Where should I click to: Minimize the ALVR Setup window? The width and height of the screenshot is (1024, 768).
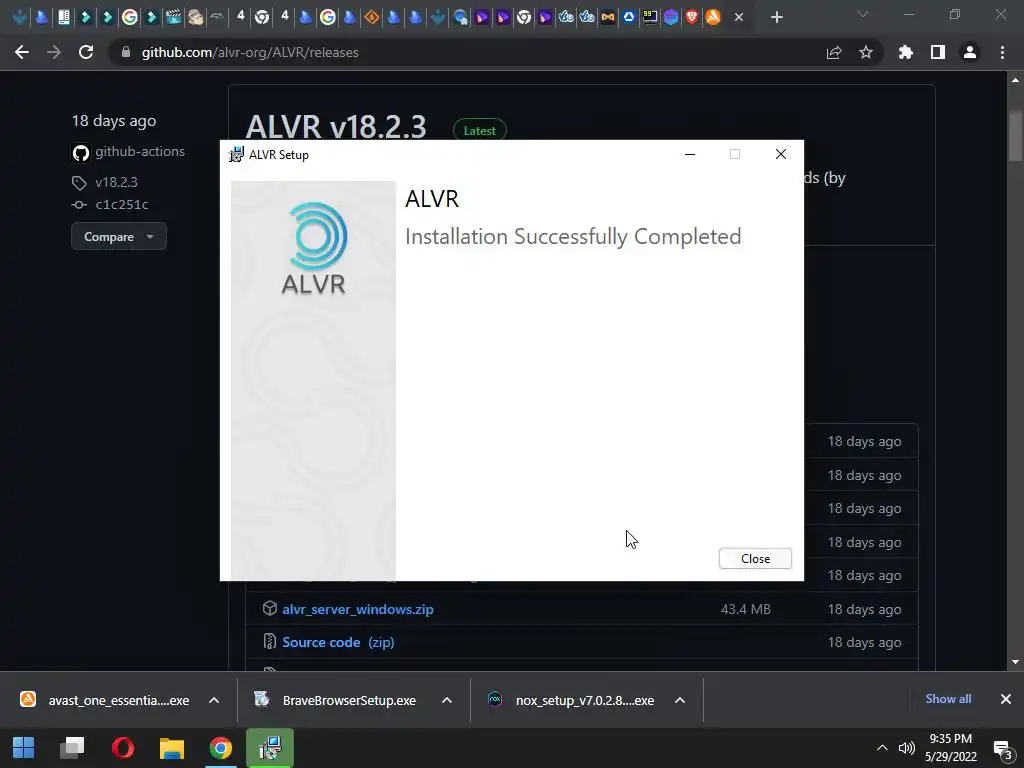click(x=690, y=154)
